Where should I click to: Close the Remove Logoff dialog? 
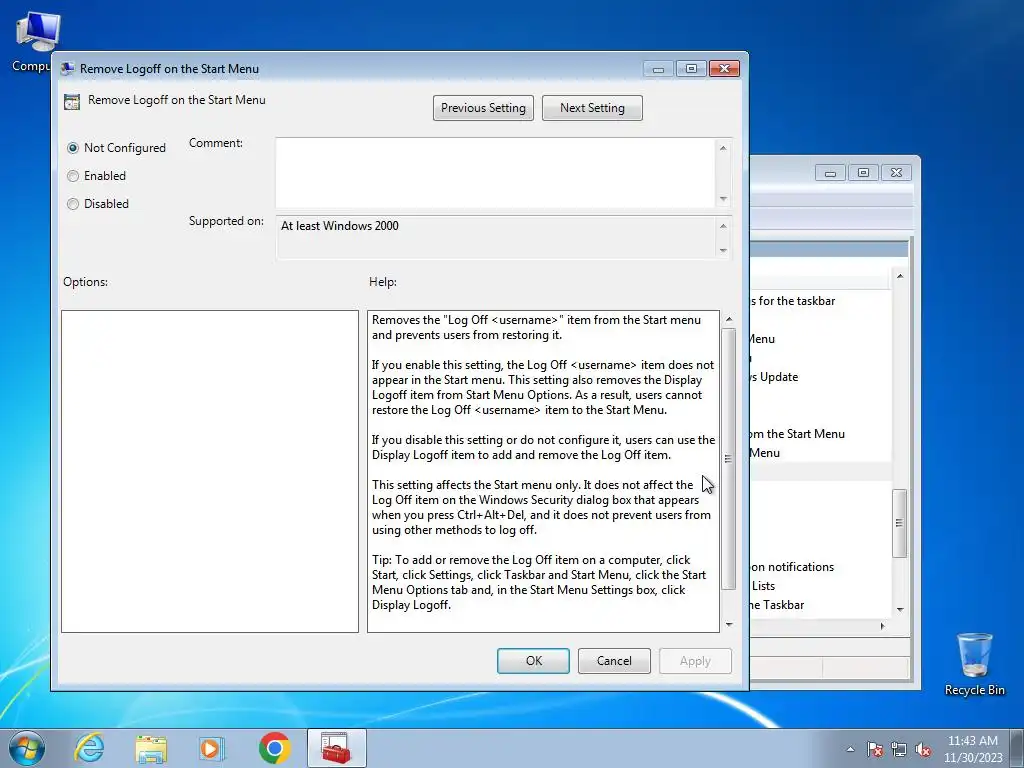[x=724, y=69]
